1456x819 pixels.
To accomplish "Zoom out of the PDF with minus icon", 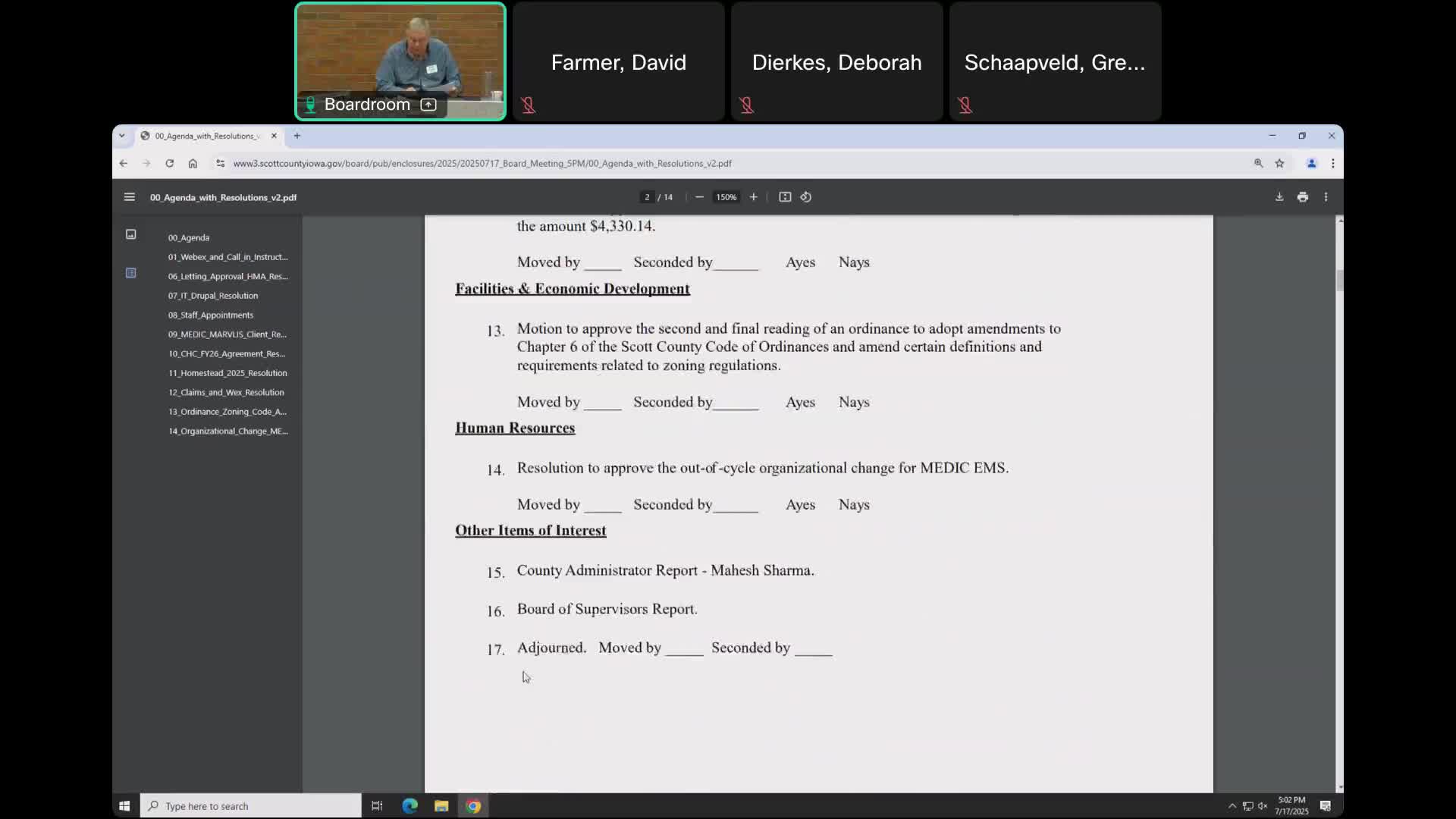I will [x=698, y=196].
